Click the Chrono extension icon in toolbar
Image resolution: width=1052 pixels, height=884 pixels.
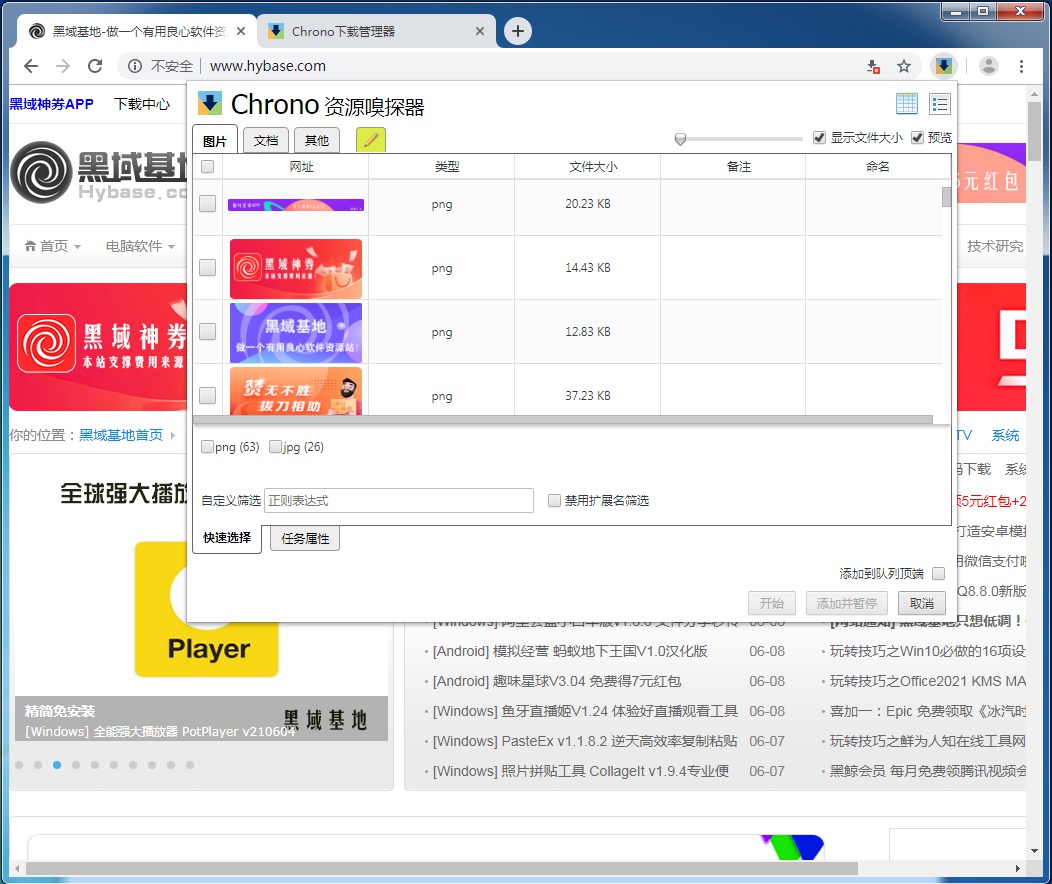coord(943,66)
